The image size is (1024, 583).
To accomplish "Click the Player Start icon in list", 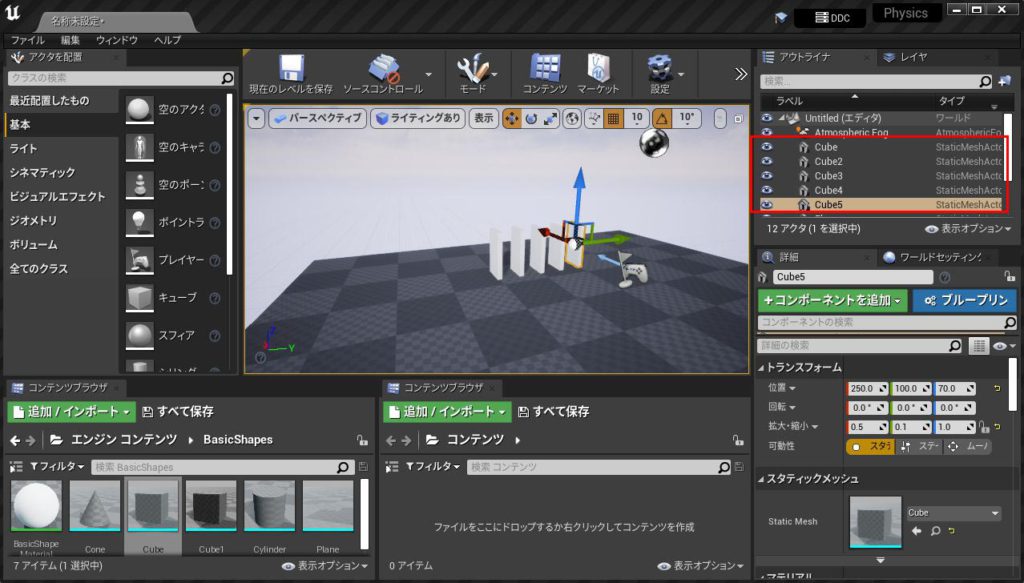I will [139, 260].
